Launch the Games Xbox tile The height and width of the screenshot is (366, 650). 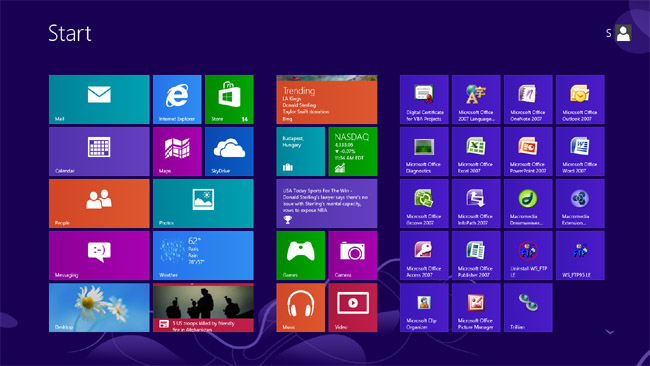click(x=301, y=255)
